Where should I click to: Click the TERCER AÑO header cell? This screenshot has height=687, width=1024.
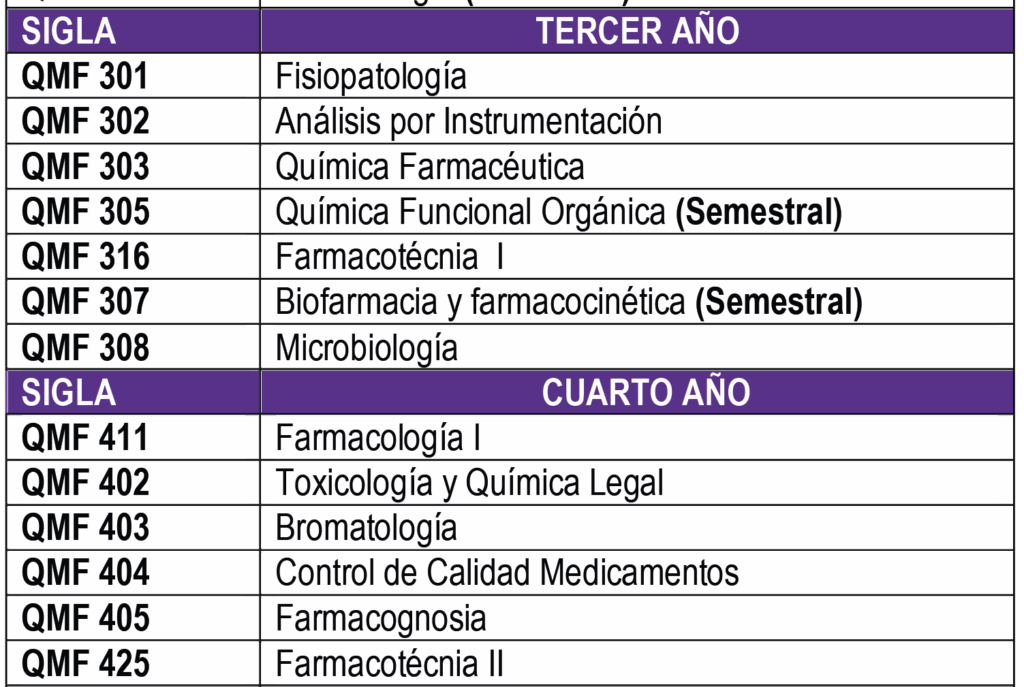click(637, 31)
